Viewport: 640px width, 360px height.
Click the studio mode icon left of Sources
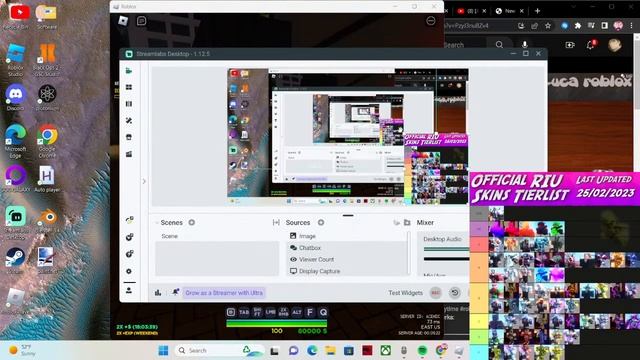pos(276,222)
